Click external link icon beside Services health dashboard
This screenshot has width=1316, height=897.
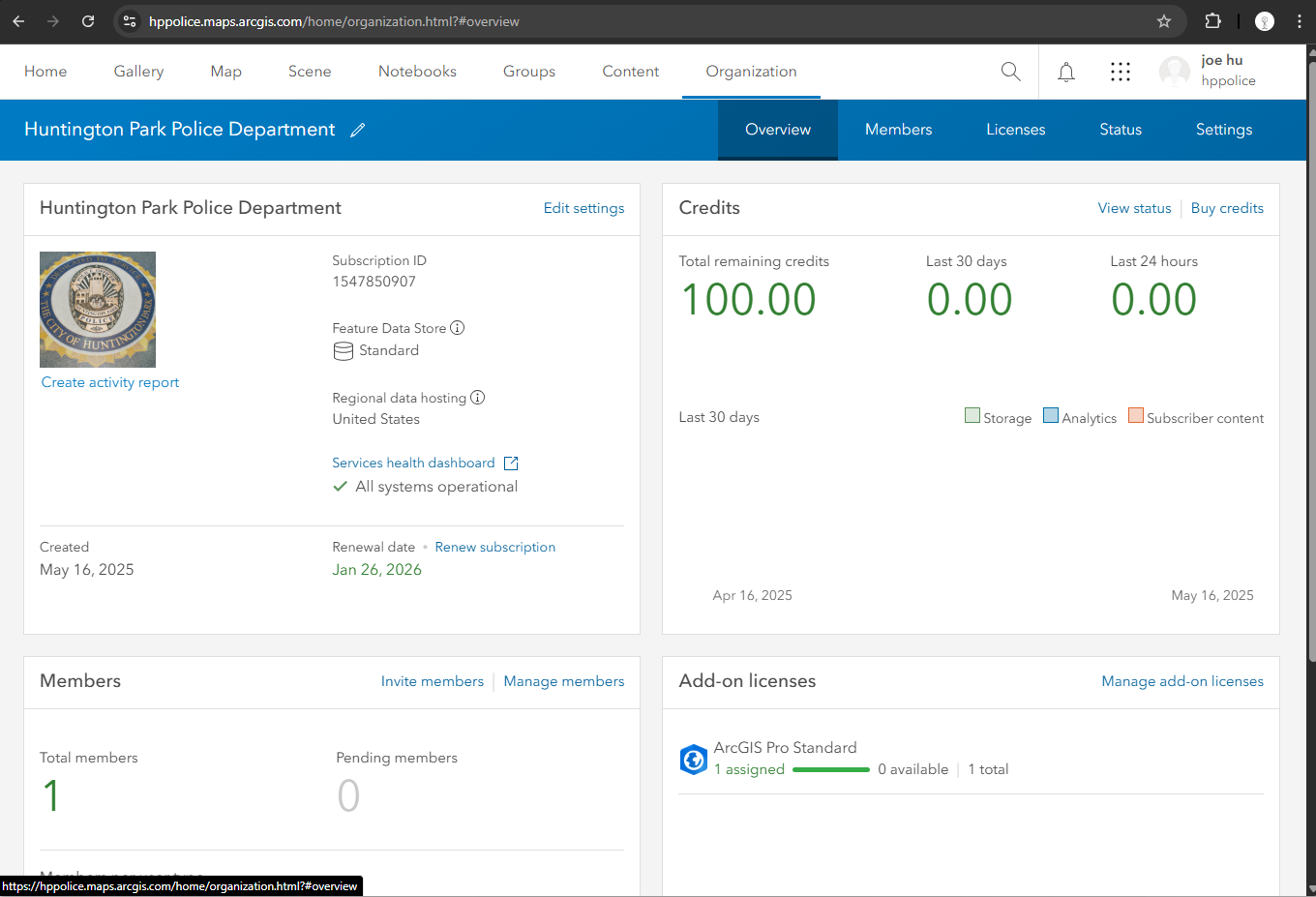pyautogui.click(x=511, y=463)
